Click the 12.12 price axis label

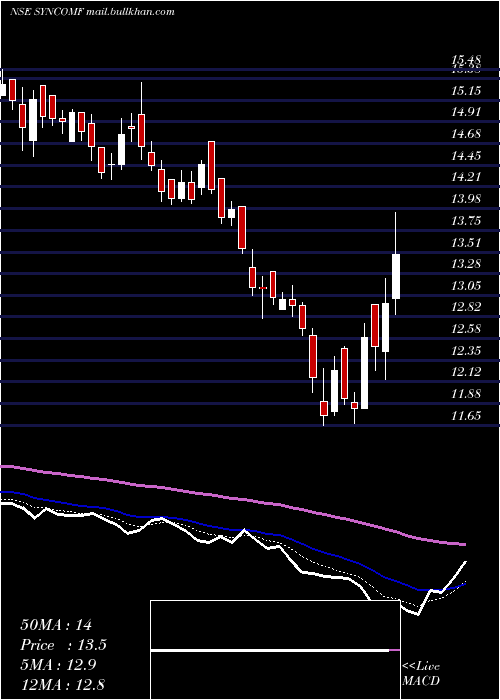click(x=466, y=373)
